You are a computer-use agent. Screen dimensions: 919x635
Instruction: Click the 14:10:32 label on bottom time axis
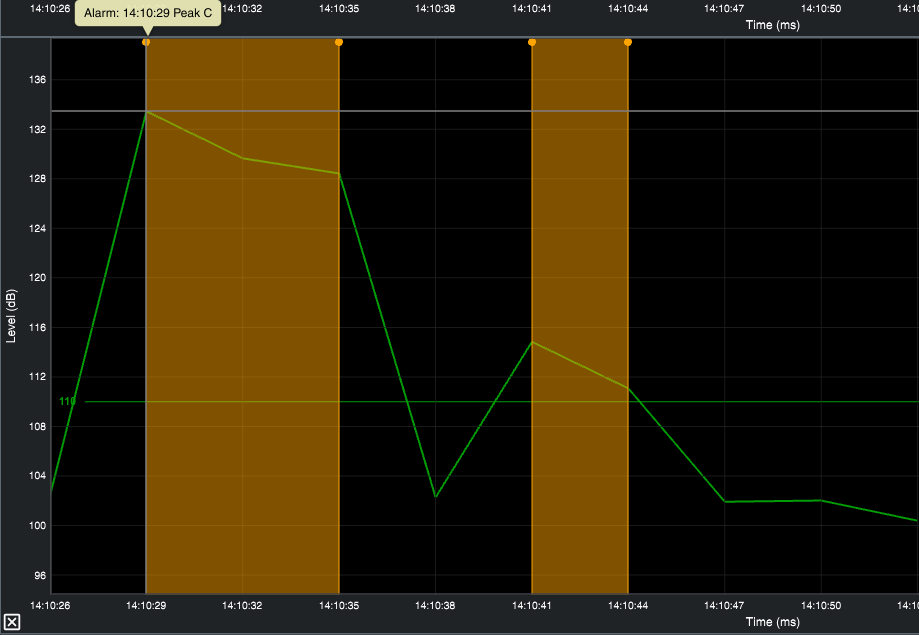coord(242,605)
